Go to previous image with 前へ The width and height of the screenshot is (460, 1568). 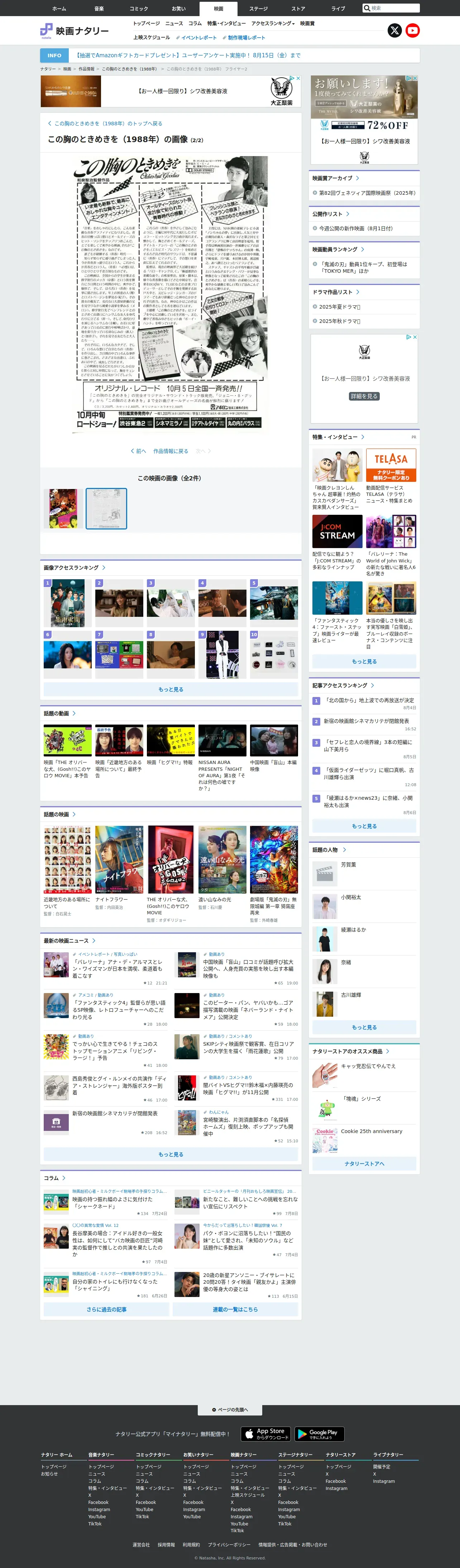click(138, 451)
